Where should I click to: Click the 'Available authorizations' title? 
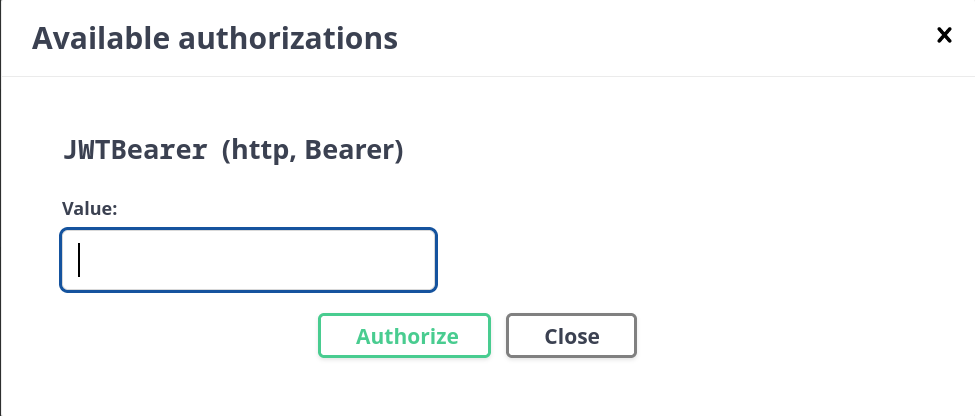[215, 39]
